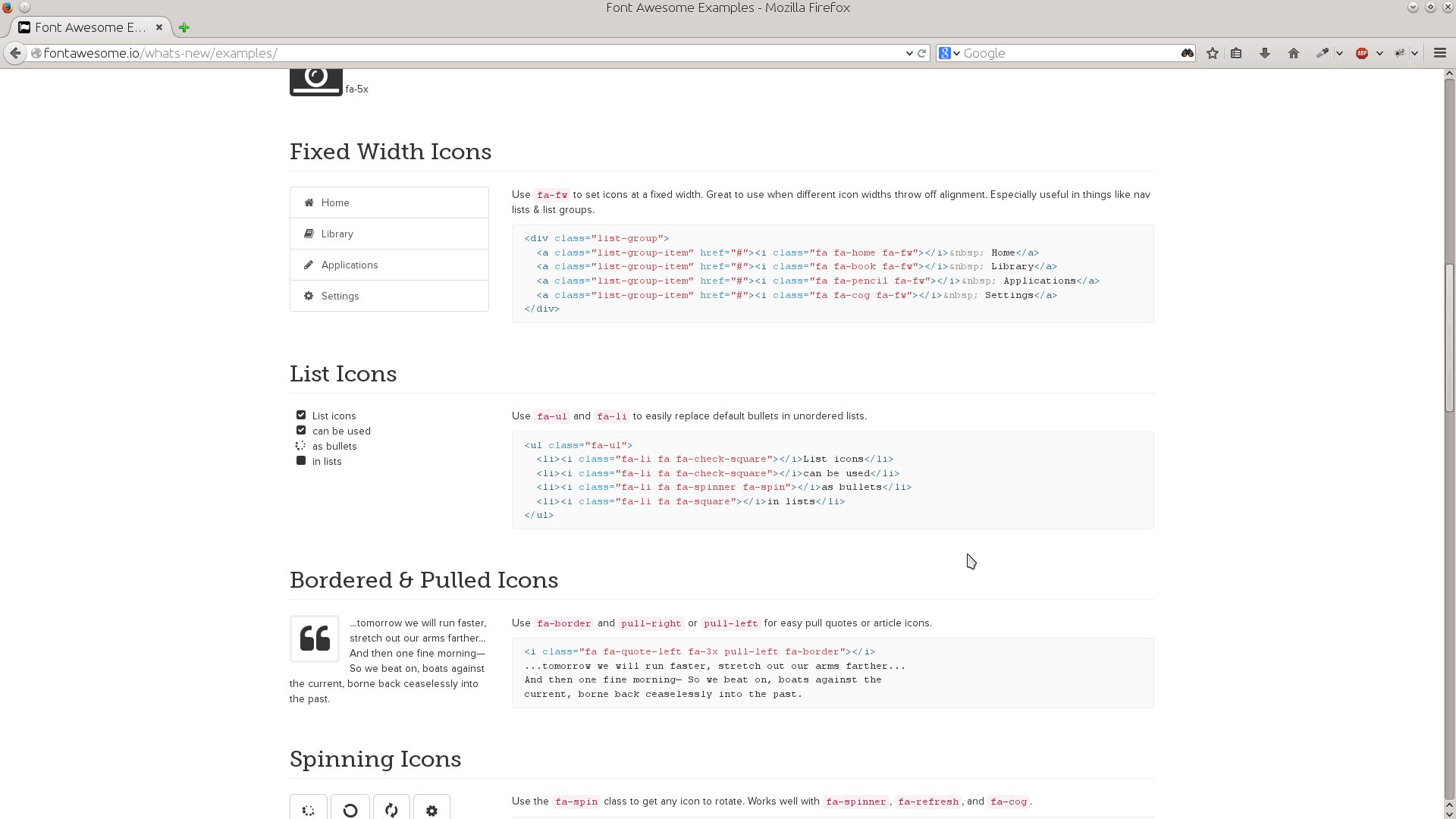Click the check-square beside List icons
The image size is (1456, 819).
(301, 415)
